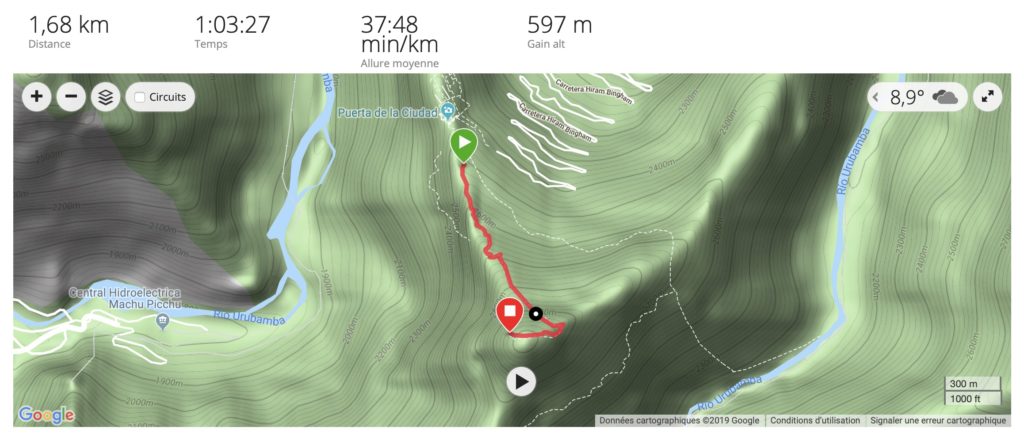1024x442 pixels.
Task: Toggle the 300 m scale units
Action: (x=972, y=391)
